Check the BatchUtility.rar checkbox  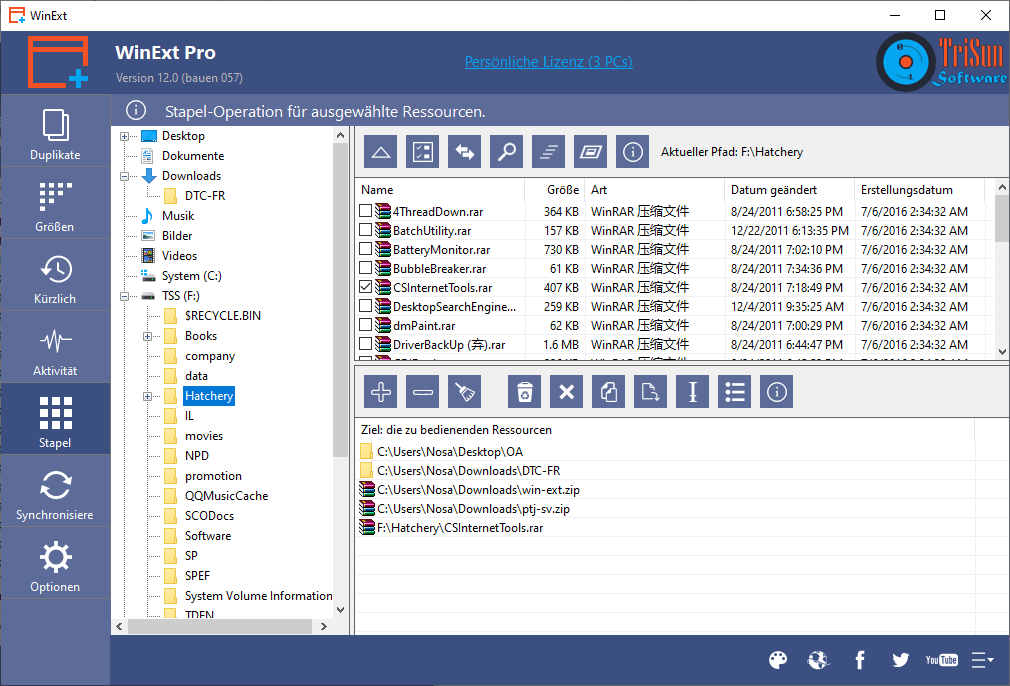(366, 229)
